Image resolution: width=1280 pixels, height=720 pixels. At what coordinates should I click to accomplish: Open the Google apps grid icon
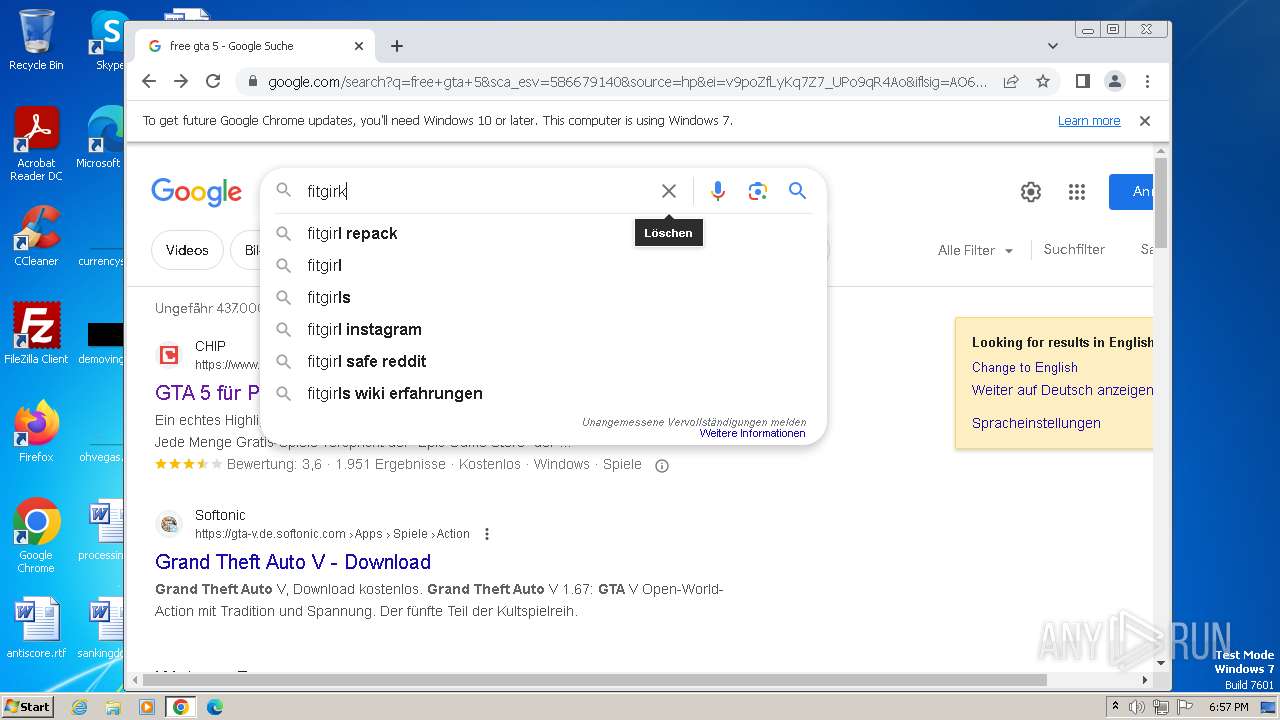pos(1077,192)
